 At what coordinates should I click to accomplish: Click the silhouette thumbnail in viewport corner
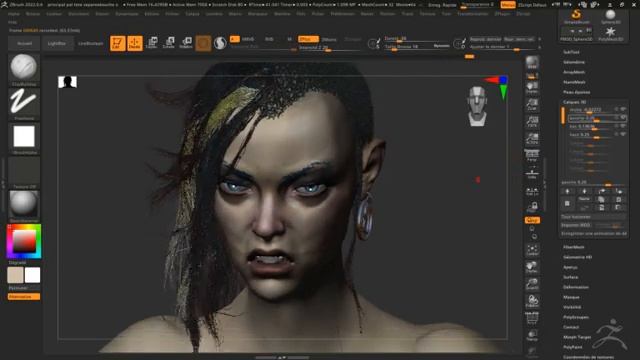point(67,82)
